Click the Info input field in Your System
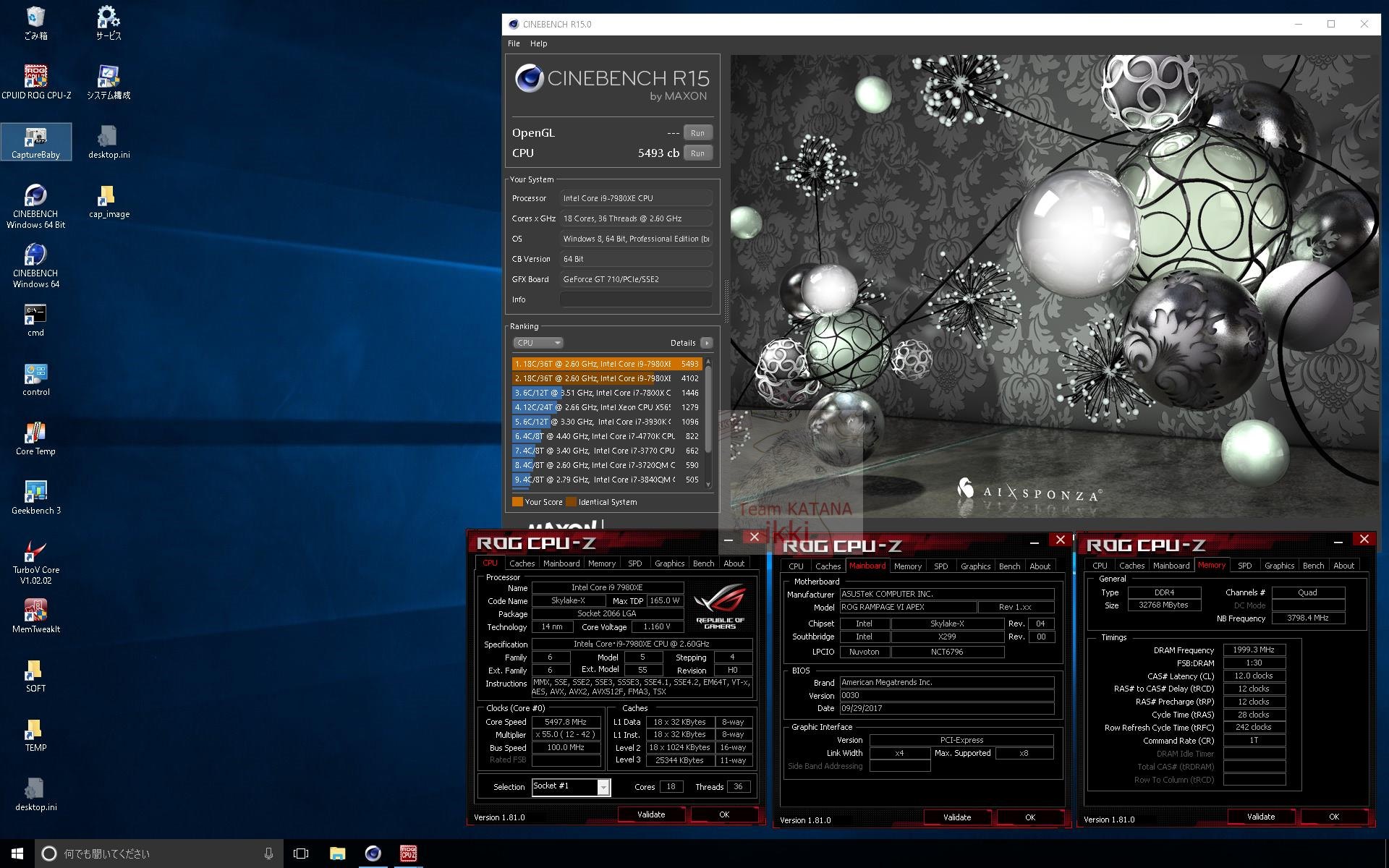The height and width of the screenshot is (868, 1389). coord(636,299)
